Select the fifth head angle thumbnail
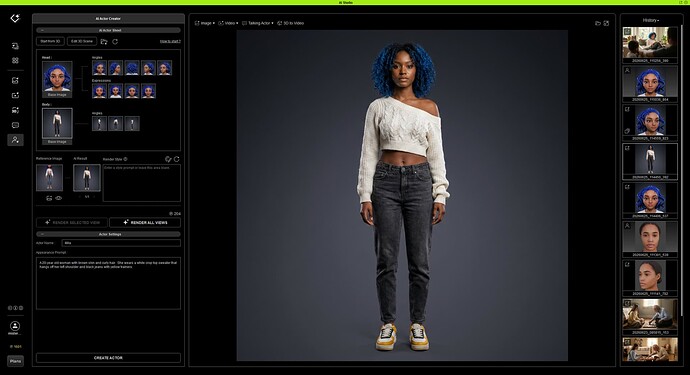Image resolution: width=690 pixels, height=375 pixels. pos(165,68)
